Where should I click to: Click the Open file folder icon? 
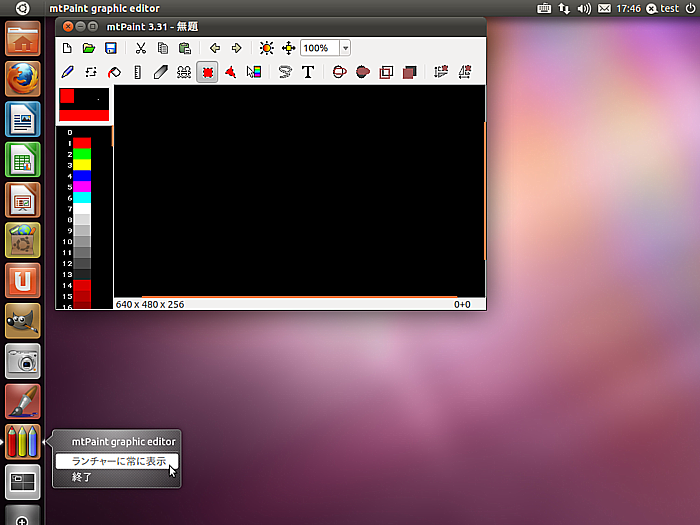89,48
